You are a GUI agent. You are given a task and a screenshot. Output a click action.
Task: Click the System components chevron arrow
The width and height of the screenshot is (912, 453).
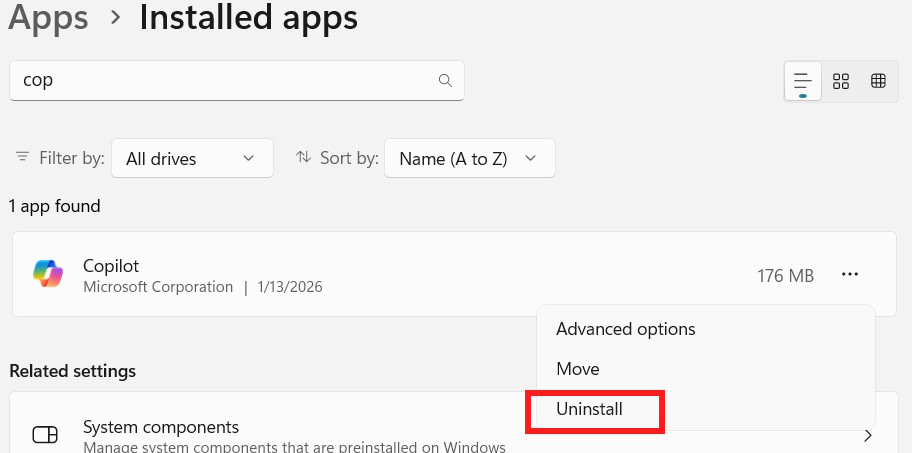[868, 435]
